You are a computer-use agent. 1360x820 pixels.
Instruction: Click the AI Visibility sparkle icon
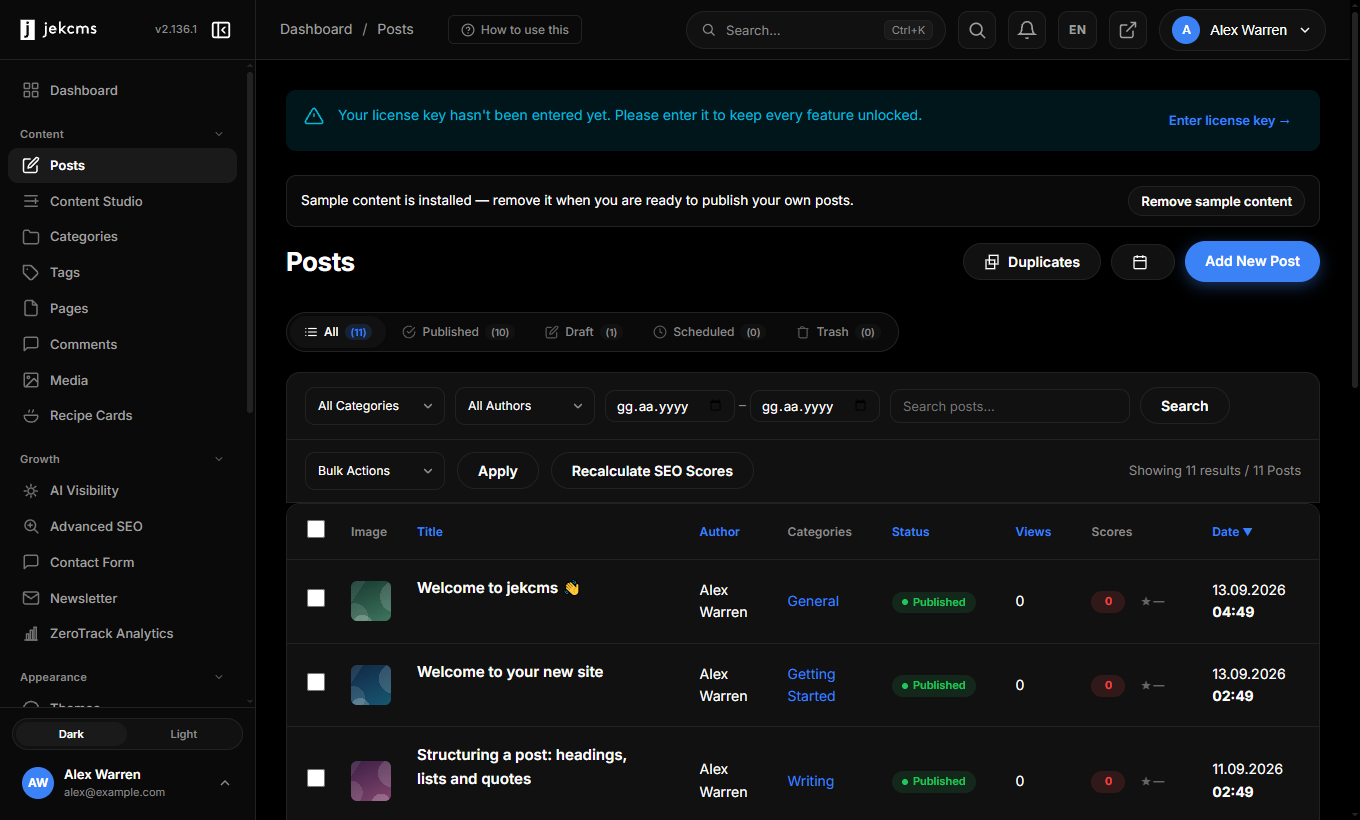pyautogui.click(x=31, y=491)
